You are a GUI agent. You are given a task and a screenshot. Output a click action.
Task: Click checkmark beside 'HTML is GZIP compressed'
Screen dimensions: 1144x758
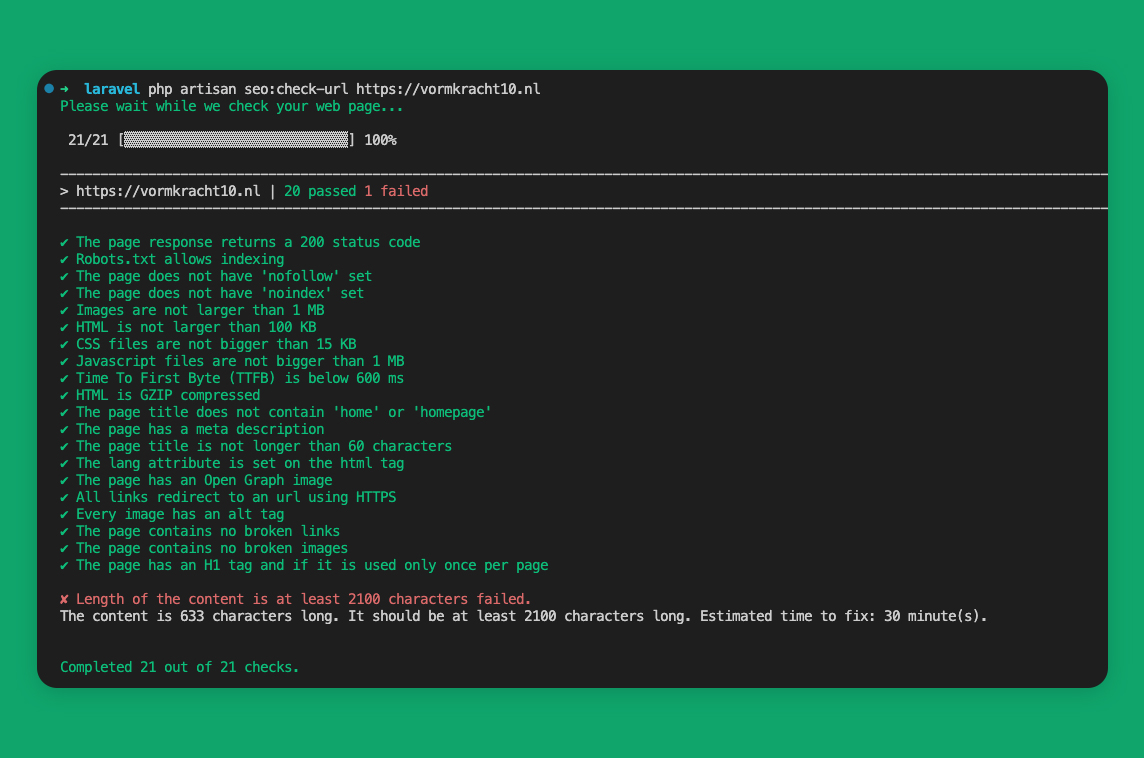(64, 395)
